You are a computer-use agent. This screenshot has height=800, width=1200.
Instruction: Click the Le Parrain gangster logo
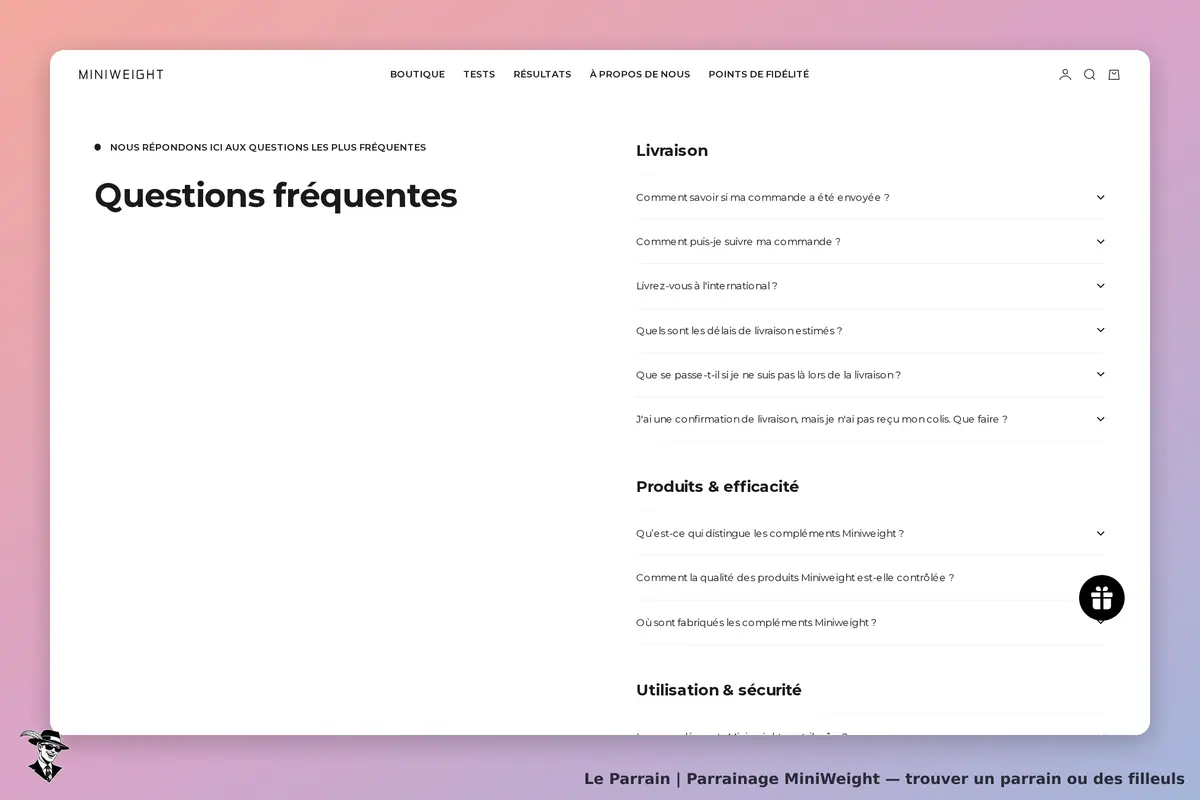coord(43,755)
